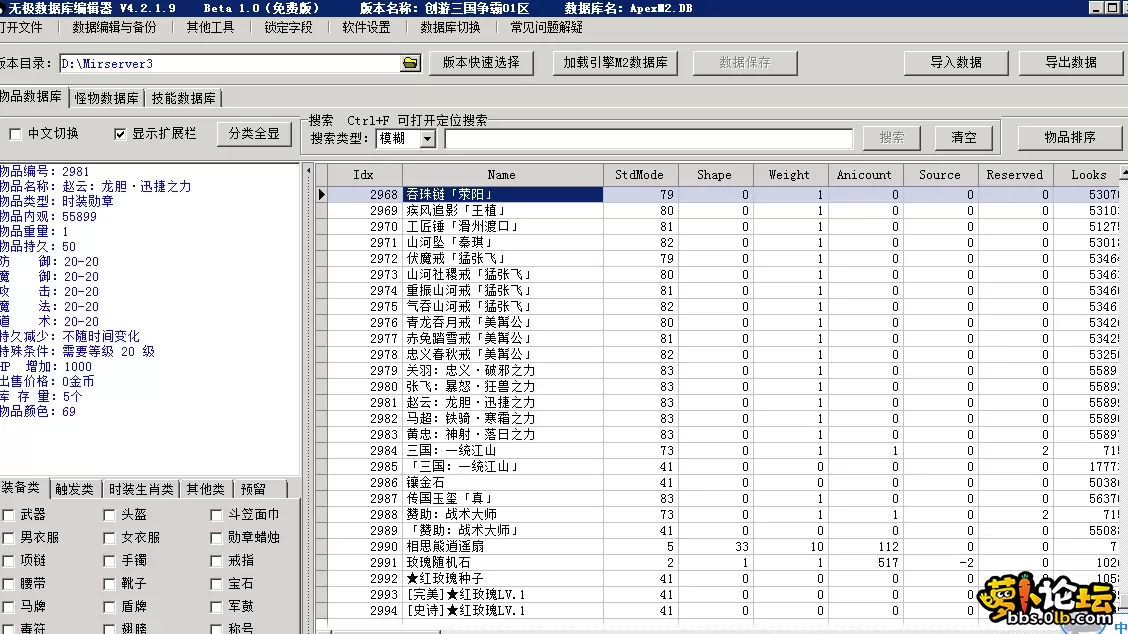This screenshot has height=634, width=1128.
Task: Click inside the search input field
Action: [650, 138]
